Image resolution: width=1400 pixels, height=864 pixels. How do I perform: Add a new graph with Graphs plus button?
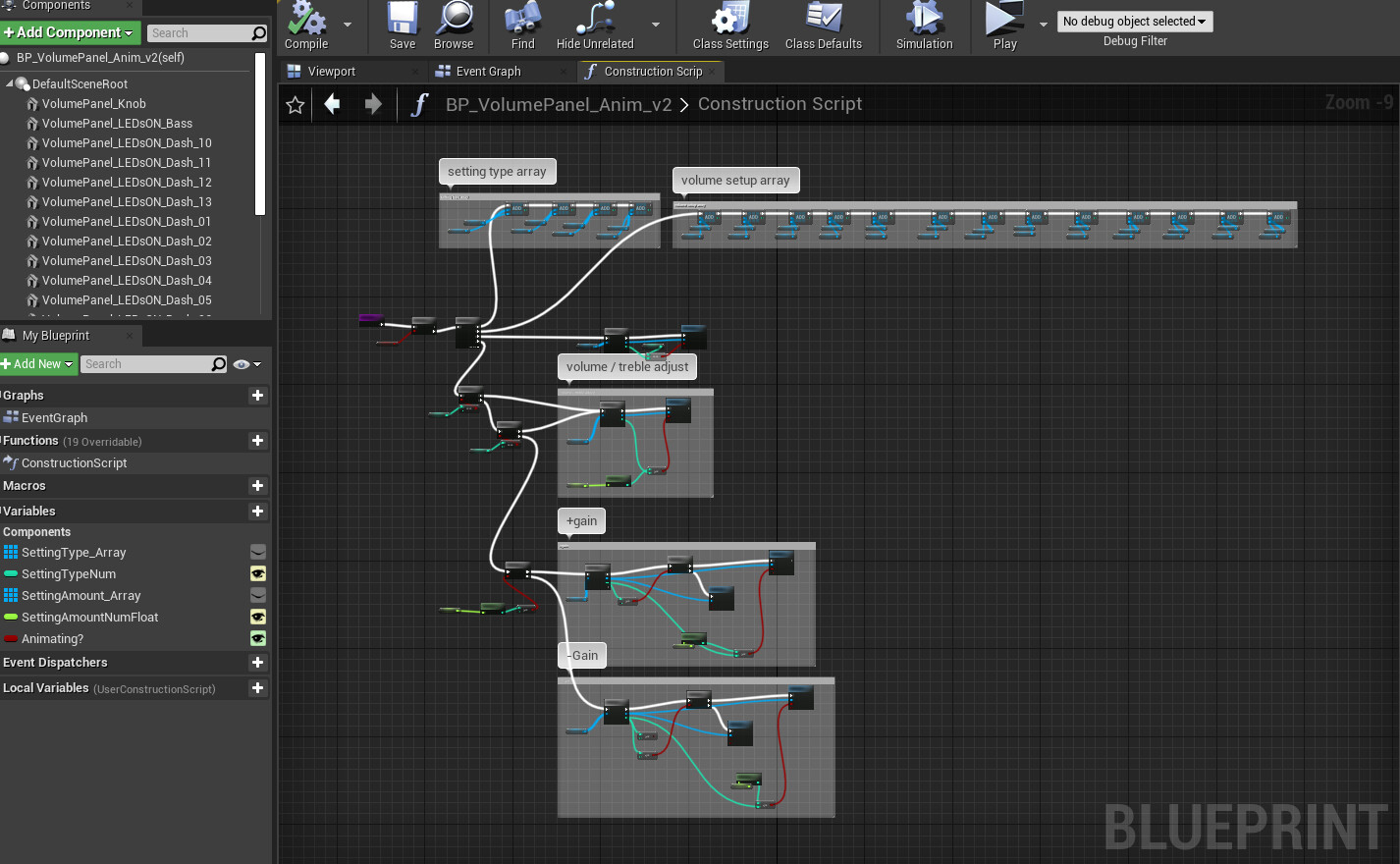click(258, 396)
